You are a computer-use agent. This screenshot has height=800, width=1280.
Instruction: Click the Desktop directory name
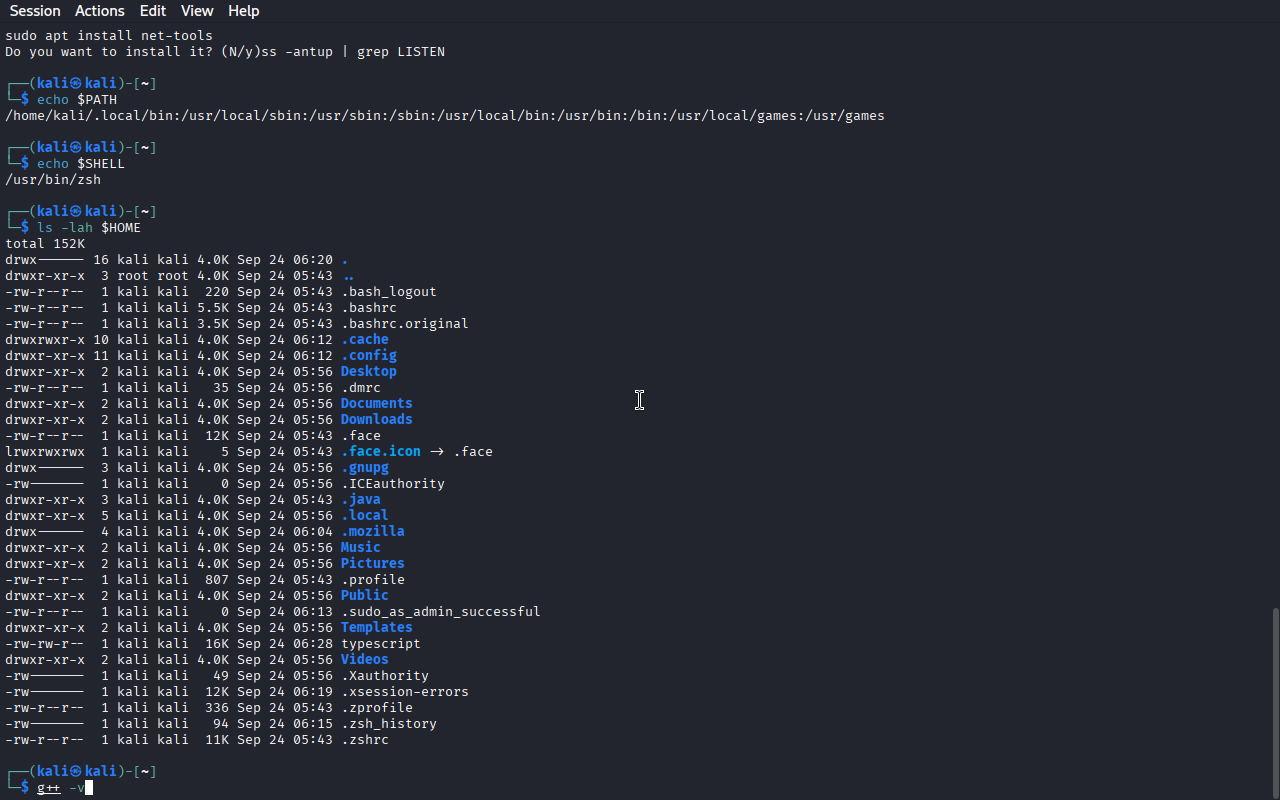coord(368,372)
